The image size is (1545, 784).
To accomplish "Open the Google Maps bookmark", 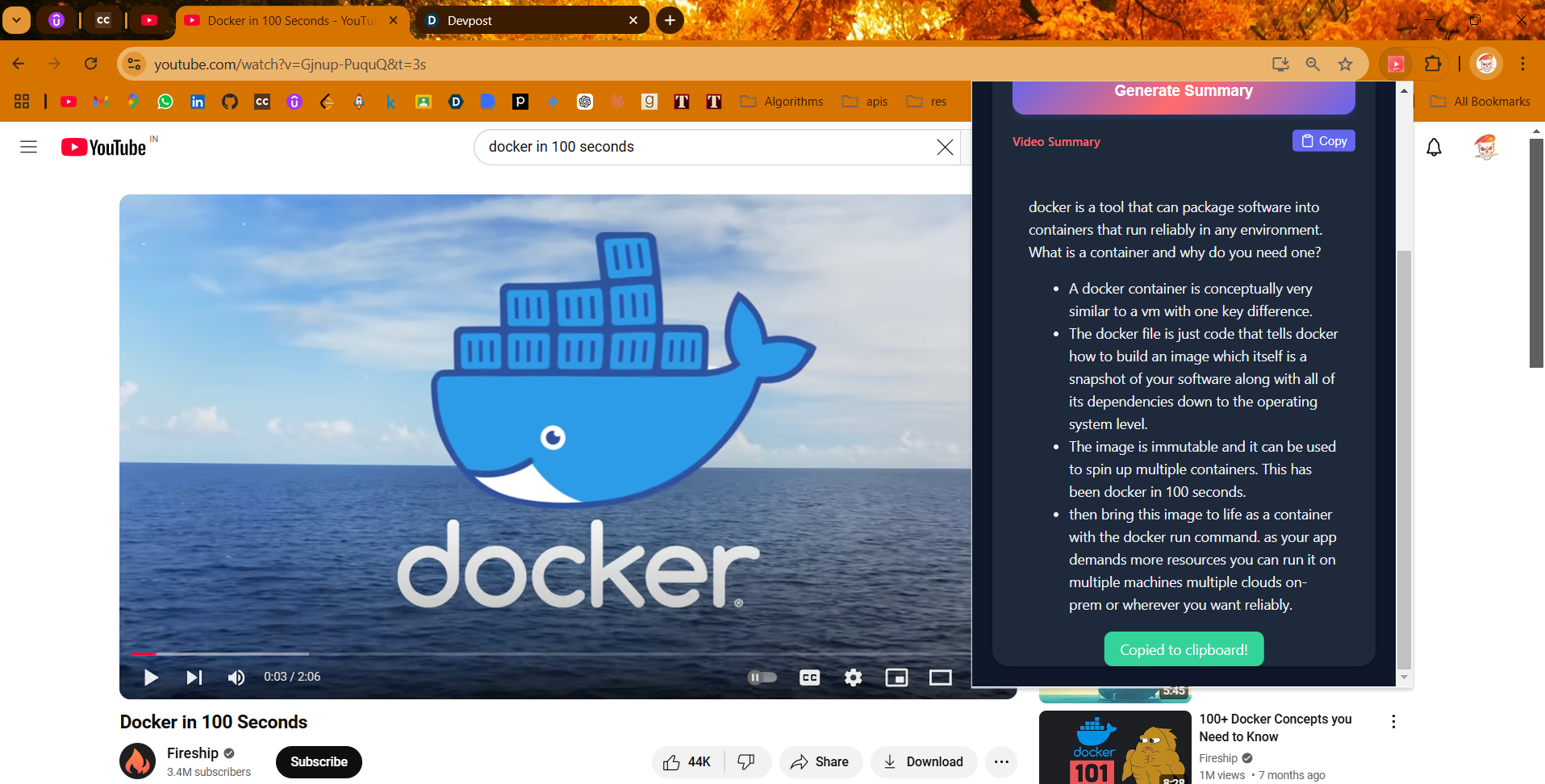I will 133,102.
